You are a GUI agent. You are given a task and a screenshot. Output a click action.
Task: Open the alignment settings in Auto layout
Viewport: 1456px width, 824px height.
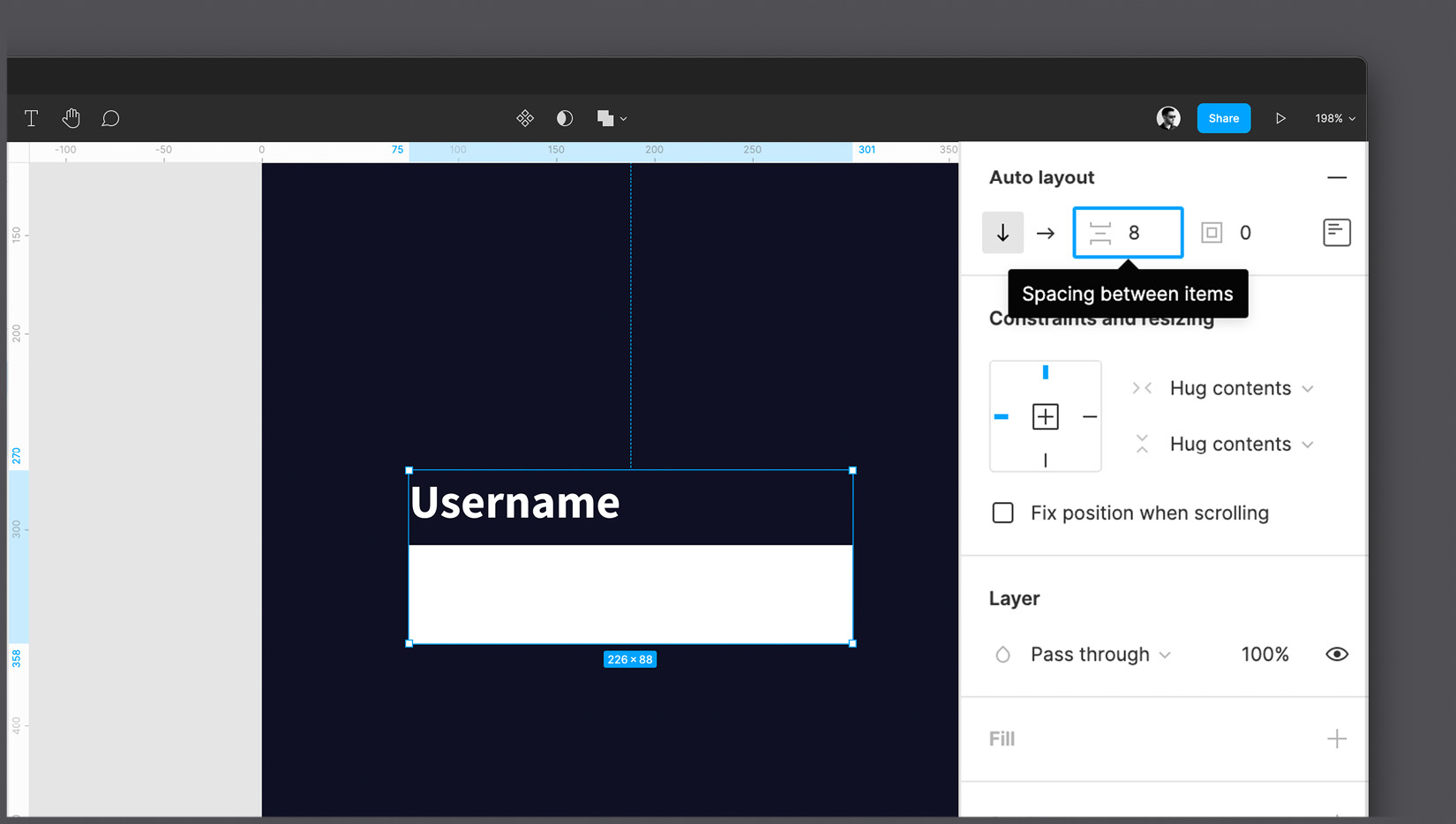tap(1336, 232)
